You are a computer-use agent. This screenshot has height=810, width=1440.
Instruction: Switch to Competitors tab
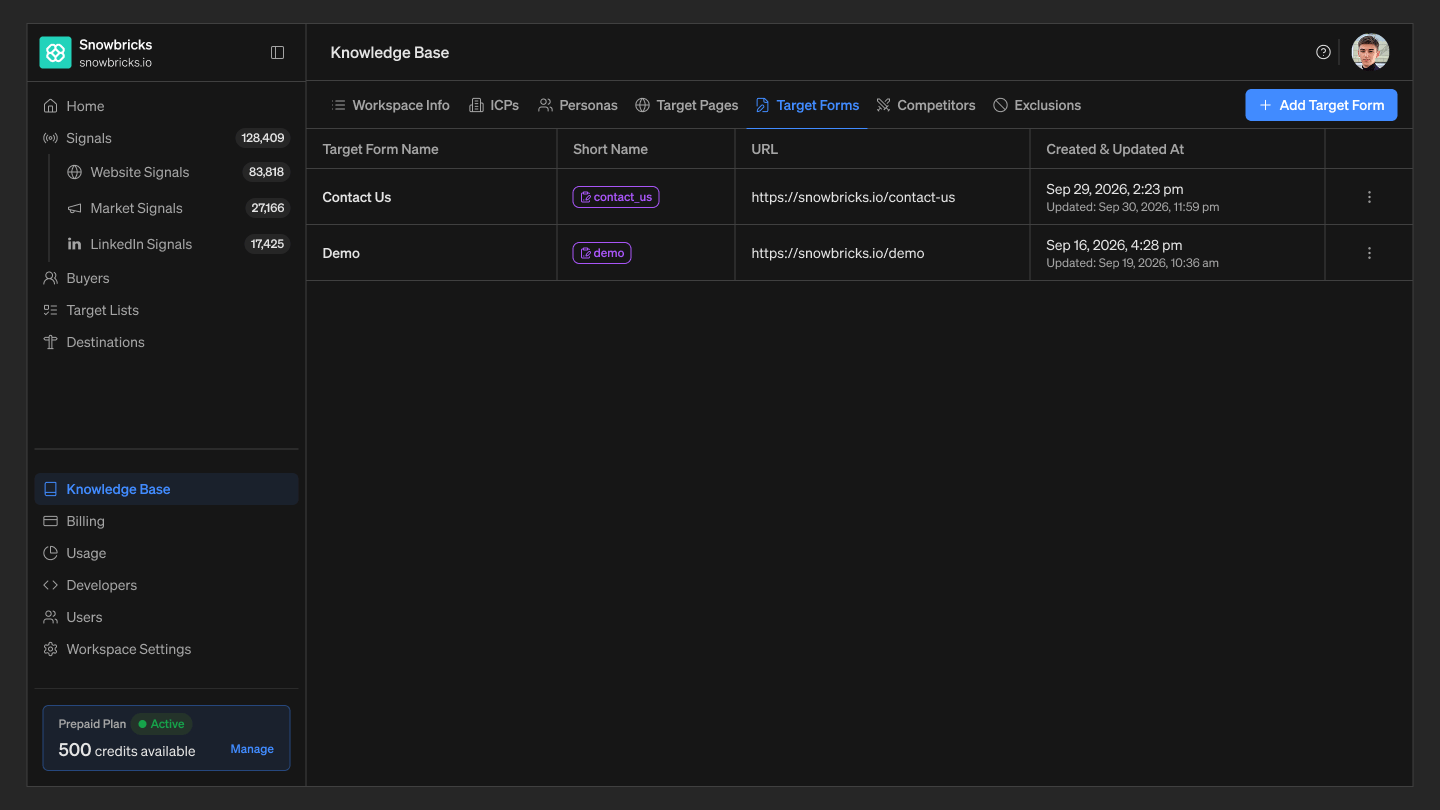(x=926, y=105)
